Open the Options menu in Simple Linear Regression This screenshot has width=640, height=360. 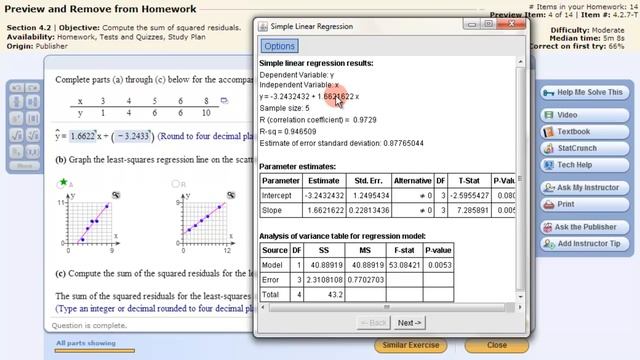280,46
